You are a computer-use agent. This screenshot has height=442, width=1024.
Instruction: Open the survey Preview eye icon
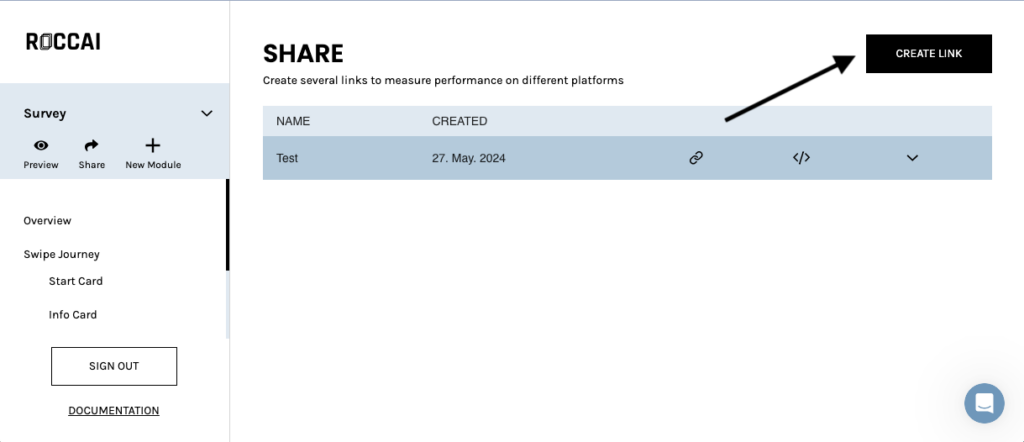40,146
